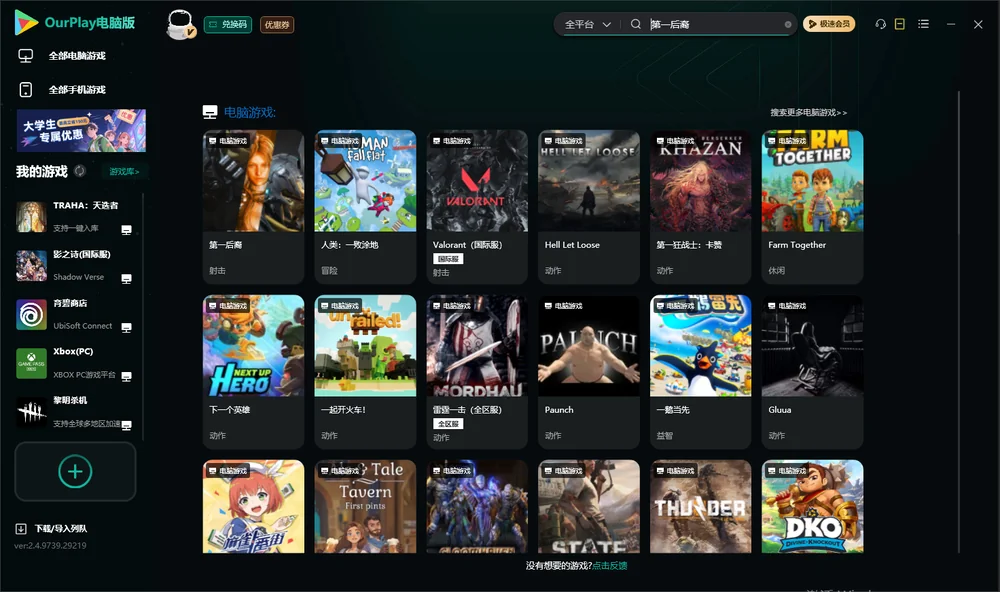Screen dimensions: 1000x592
Task: Open the 第一狂战士: 卡赞 game card
Action: pos(701,207)
